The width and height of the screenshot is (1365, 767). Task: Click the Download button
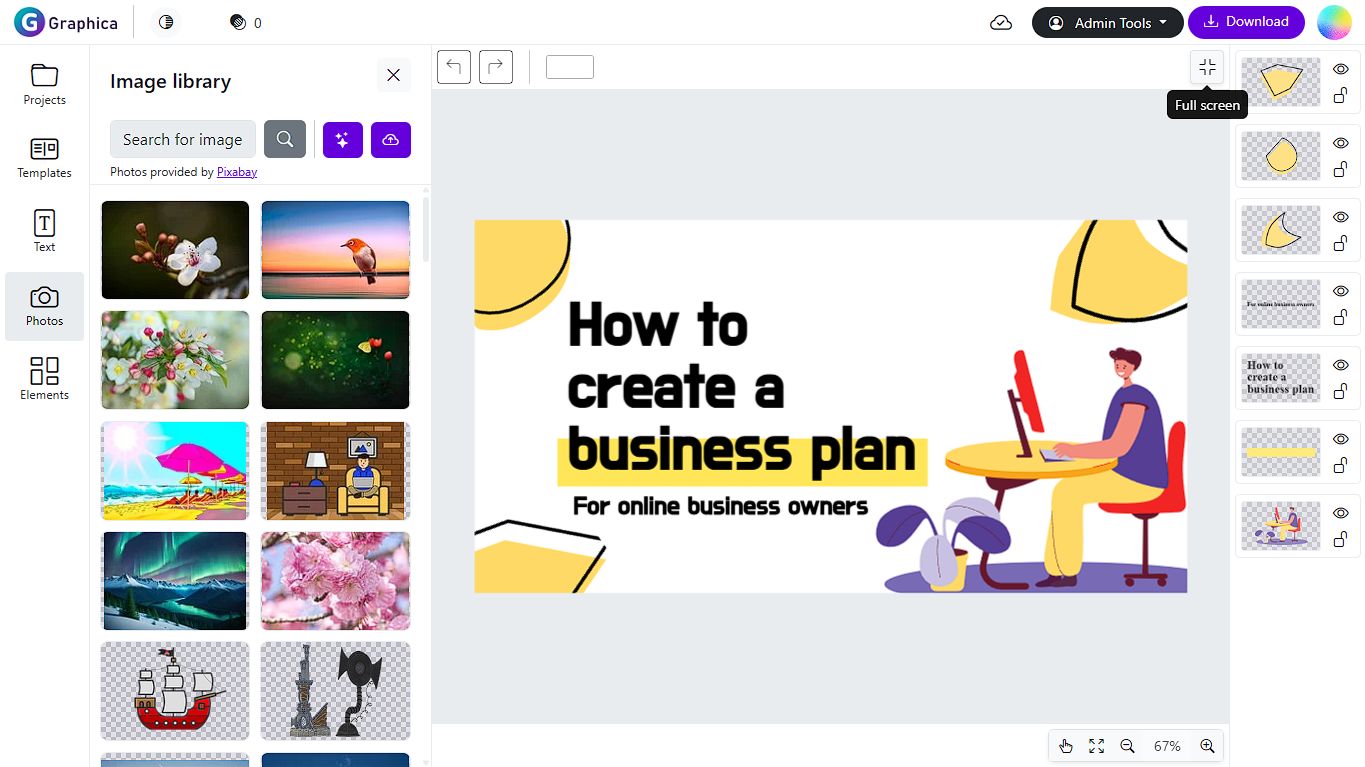1246,22
